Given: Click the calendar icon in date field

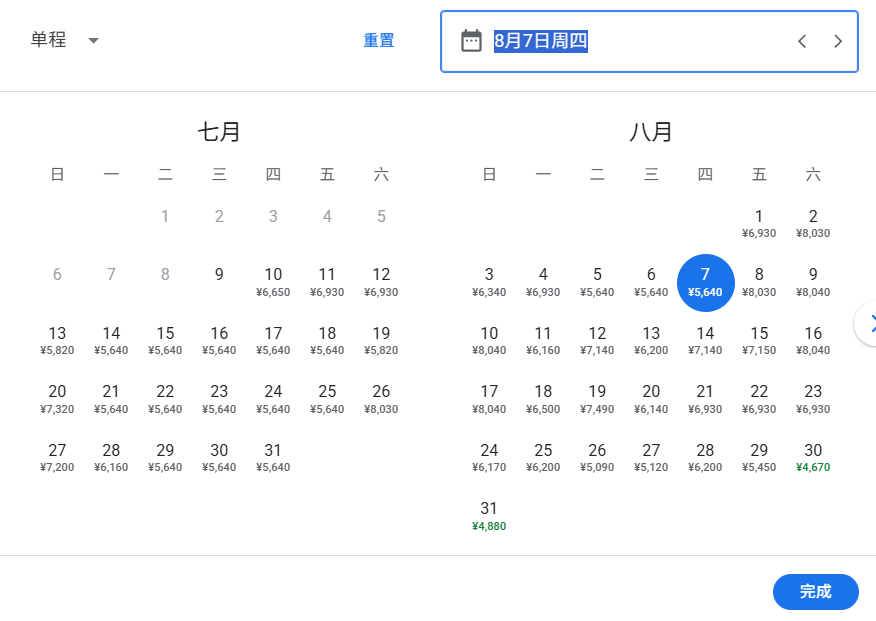Looking at the screenshot, I should pyautogui.click(x=471, y=41).
